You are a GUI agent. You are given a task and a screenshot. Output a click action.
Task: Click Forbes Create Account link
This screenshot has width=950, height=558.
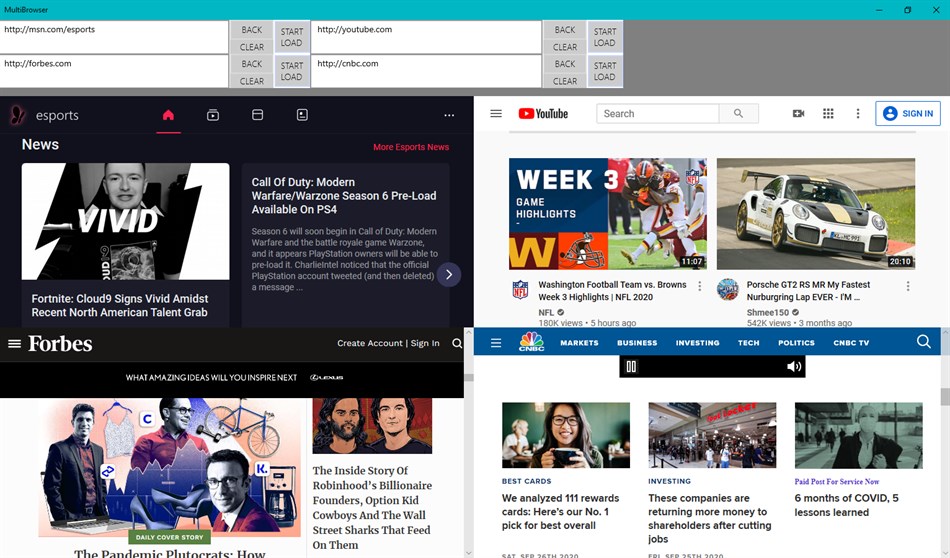coord(370,343)
